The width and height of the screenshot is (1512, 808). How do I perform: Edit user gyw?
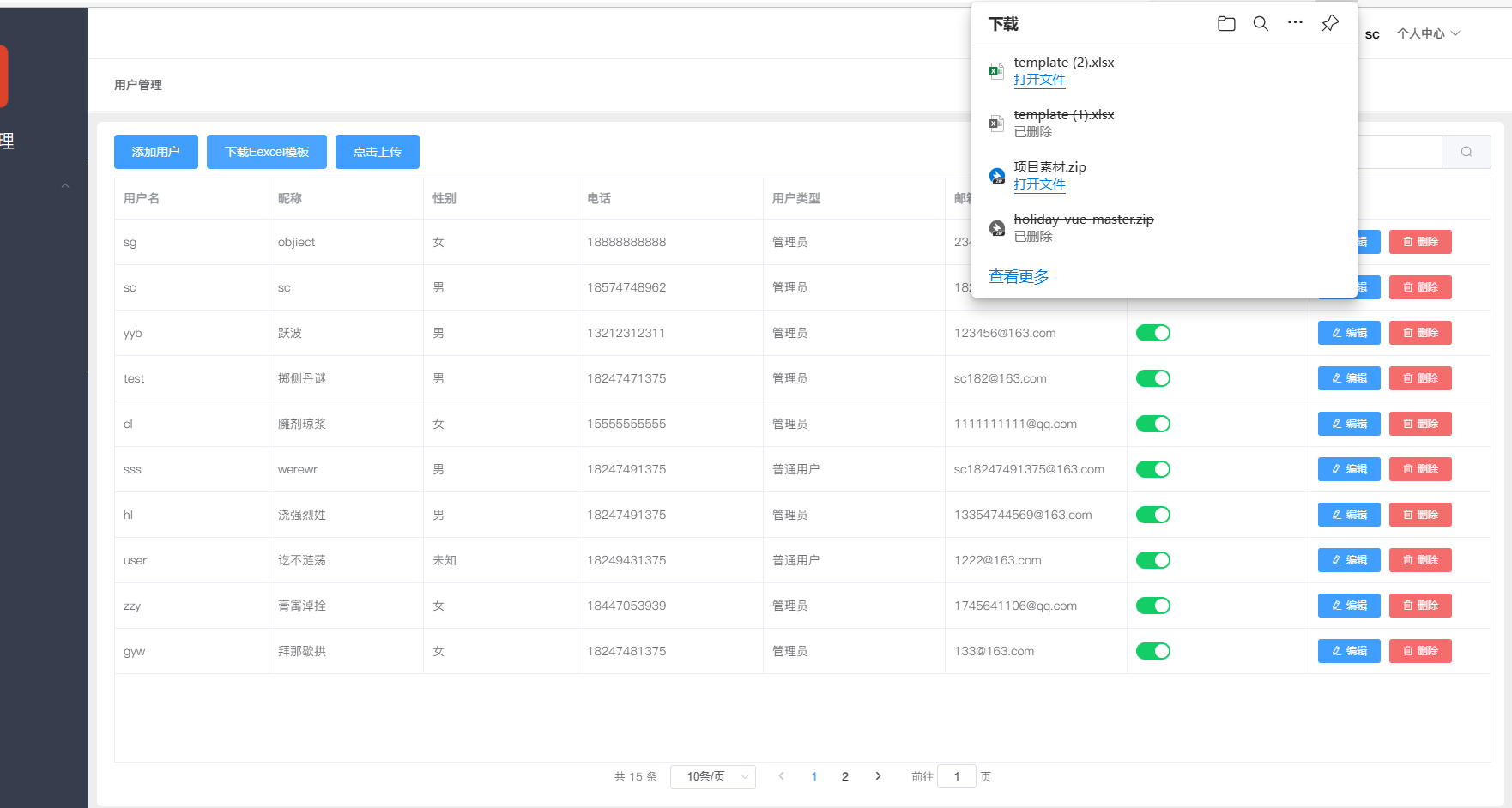tap(1349, 651)
